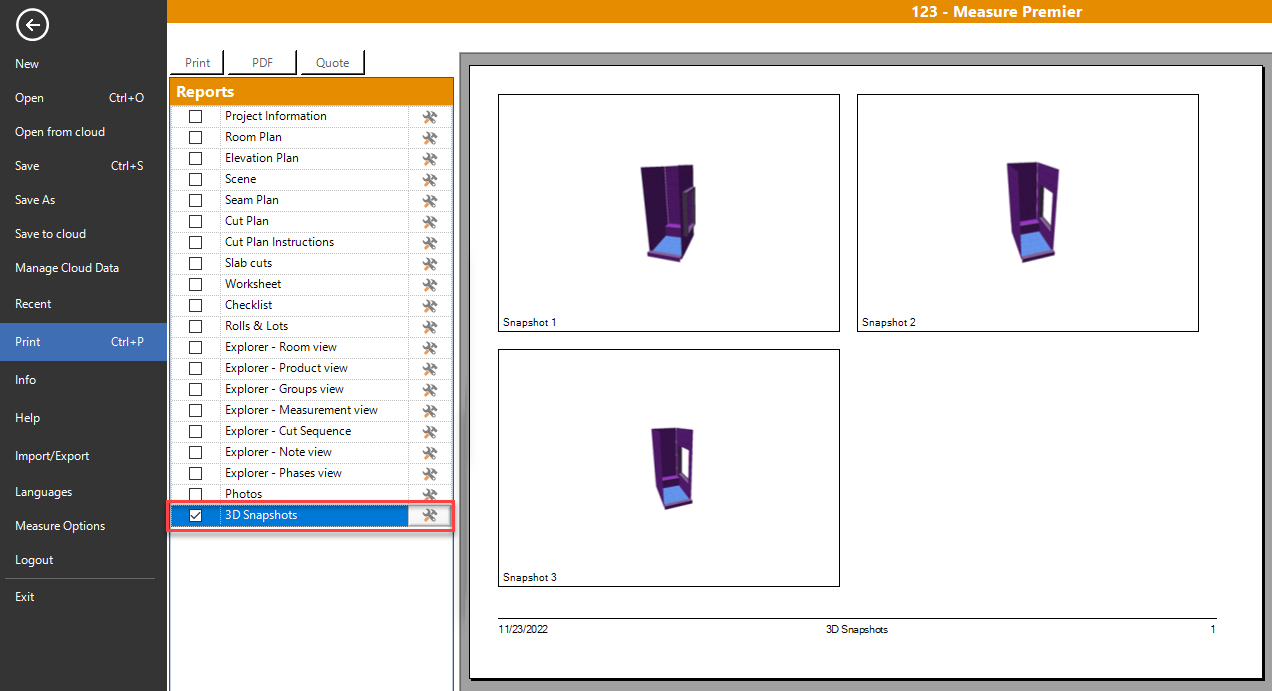Screen dimensions: 1272x691
Task: Open settings wrench for Scene report
Action: tap(429, 179)
